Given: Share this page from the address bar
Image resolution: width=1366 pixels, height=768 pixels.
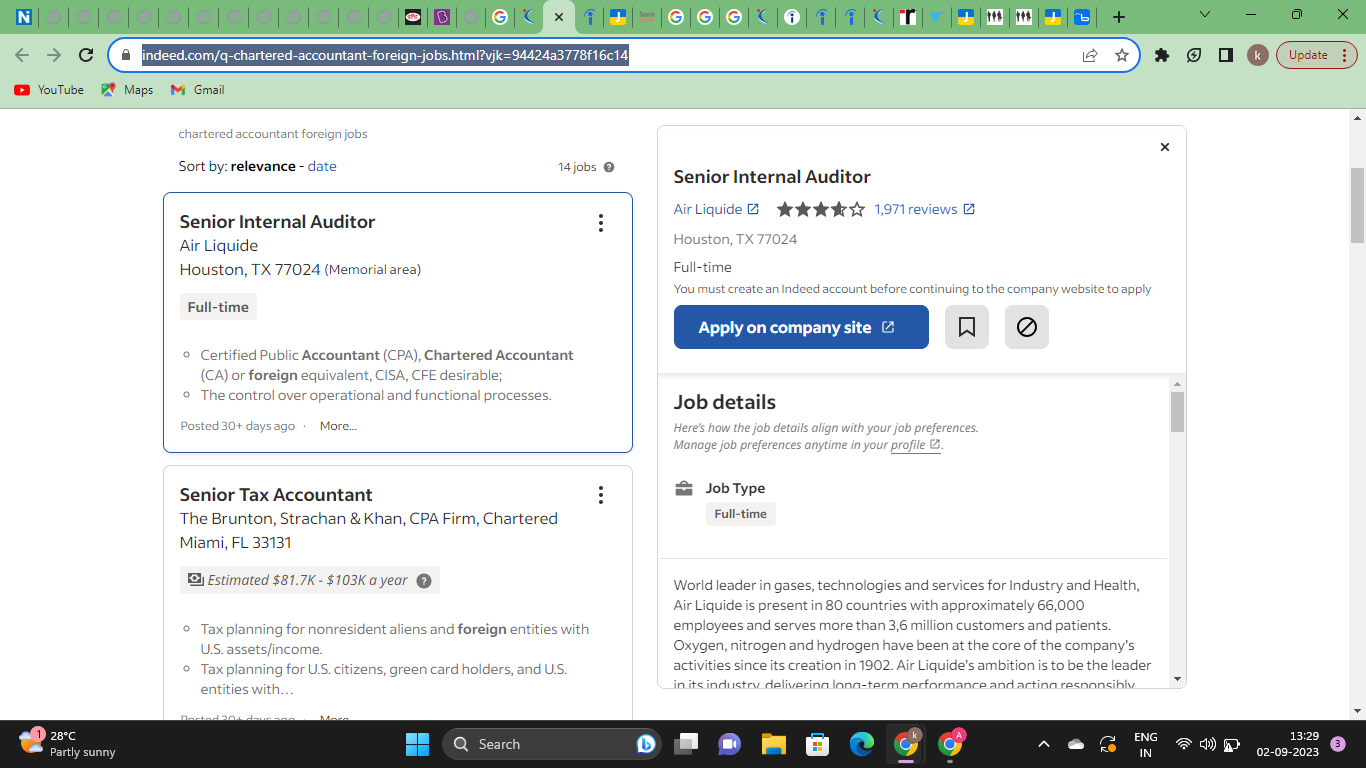Looking at the screenshot, I should coord(1090,55).
